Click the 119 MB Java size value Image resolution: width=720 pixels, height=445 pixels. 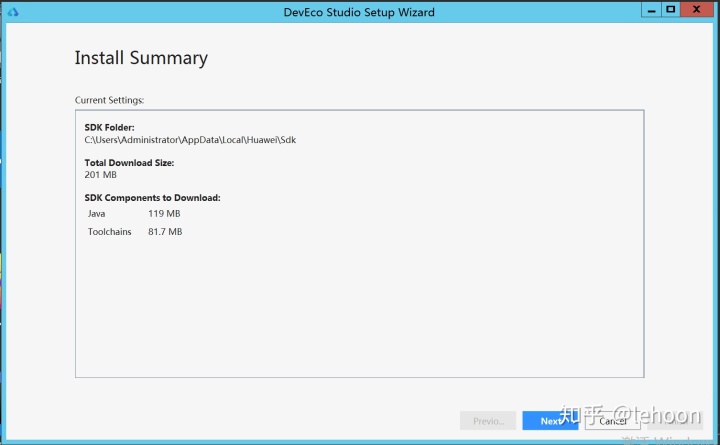[x=164, y=214]
